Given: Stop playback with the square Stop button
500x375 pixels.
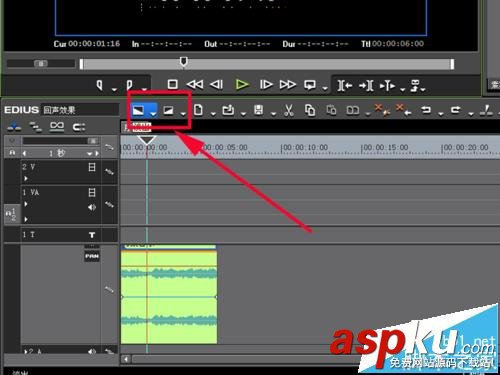Looking at the screenshot, I should coord(172,84).
